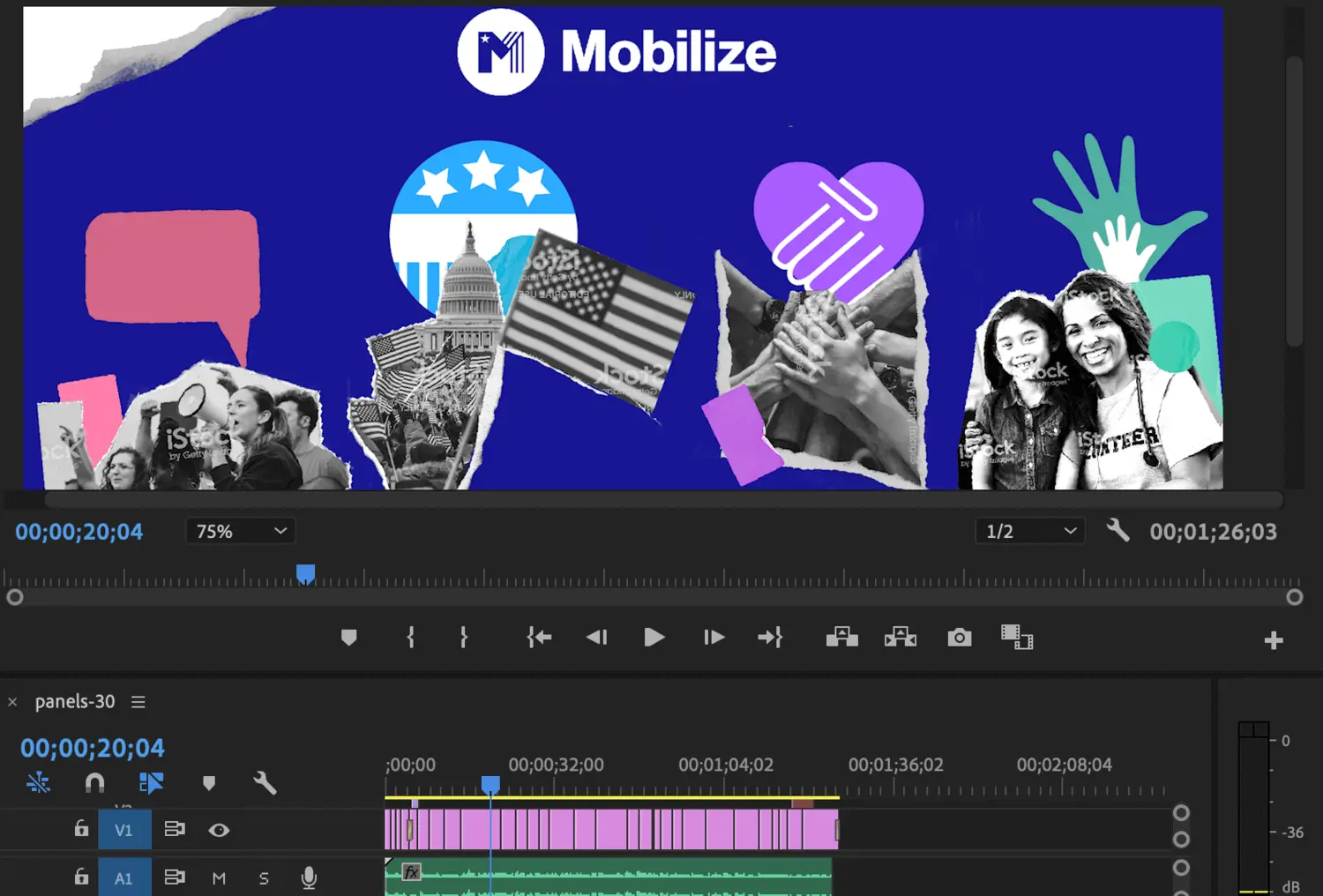Screen dimensions: 1323x896
Task: Click right handle of monitor zoom scrollbar
Action: (x=1295, y=597)
